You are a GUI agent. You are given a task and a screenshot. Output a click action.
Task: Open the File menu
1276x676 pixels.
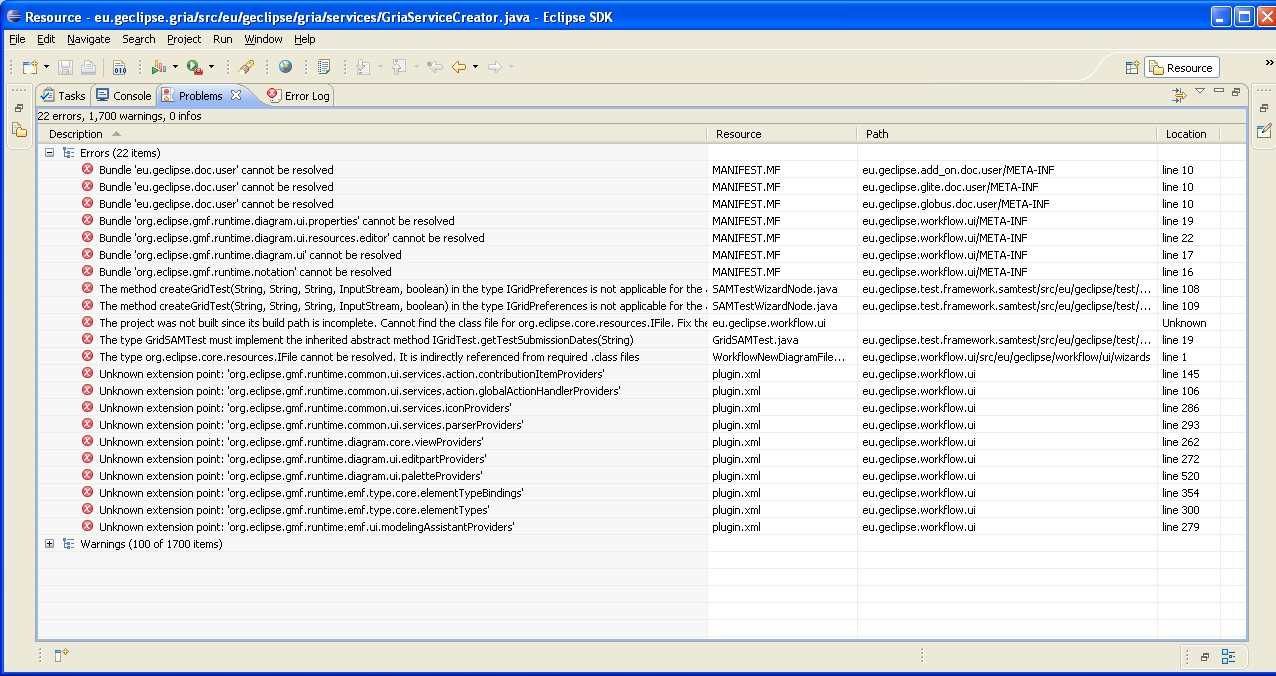coord(17,39)
